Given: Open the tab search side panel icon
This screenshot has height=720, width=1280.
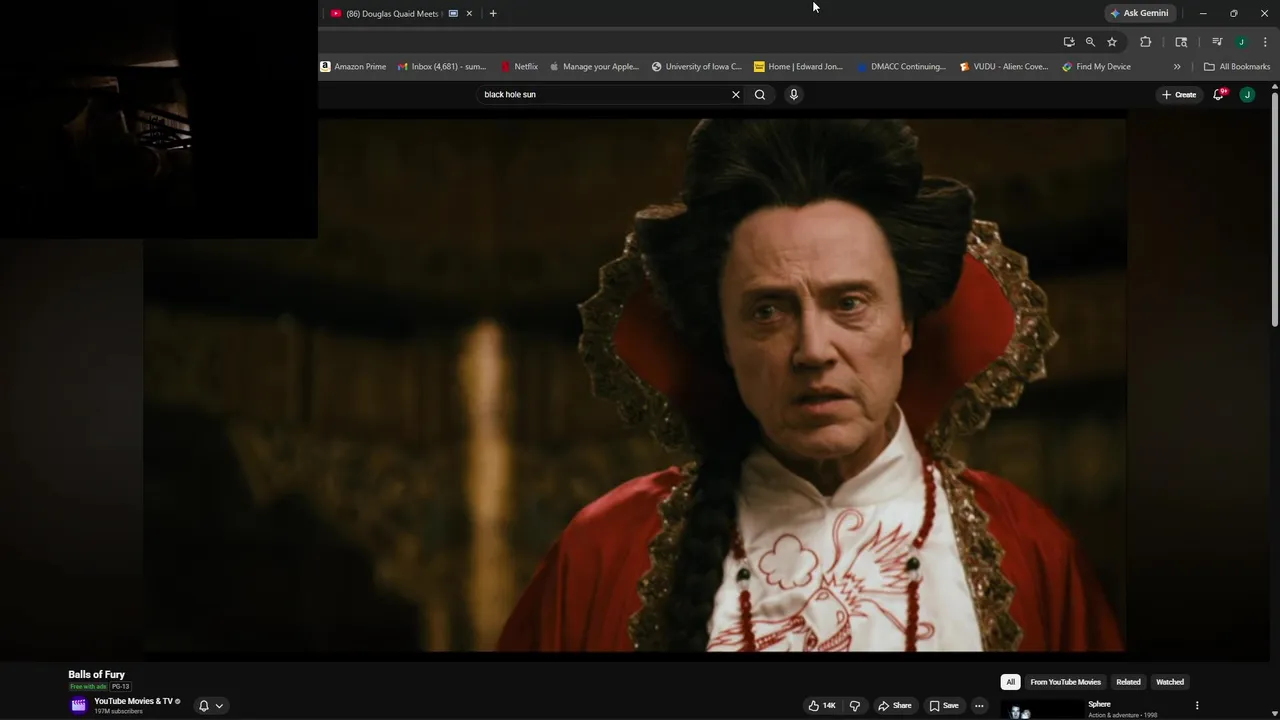Looking at the screenshot, I should click(1181, 42).
